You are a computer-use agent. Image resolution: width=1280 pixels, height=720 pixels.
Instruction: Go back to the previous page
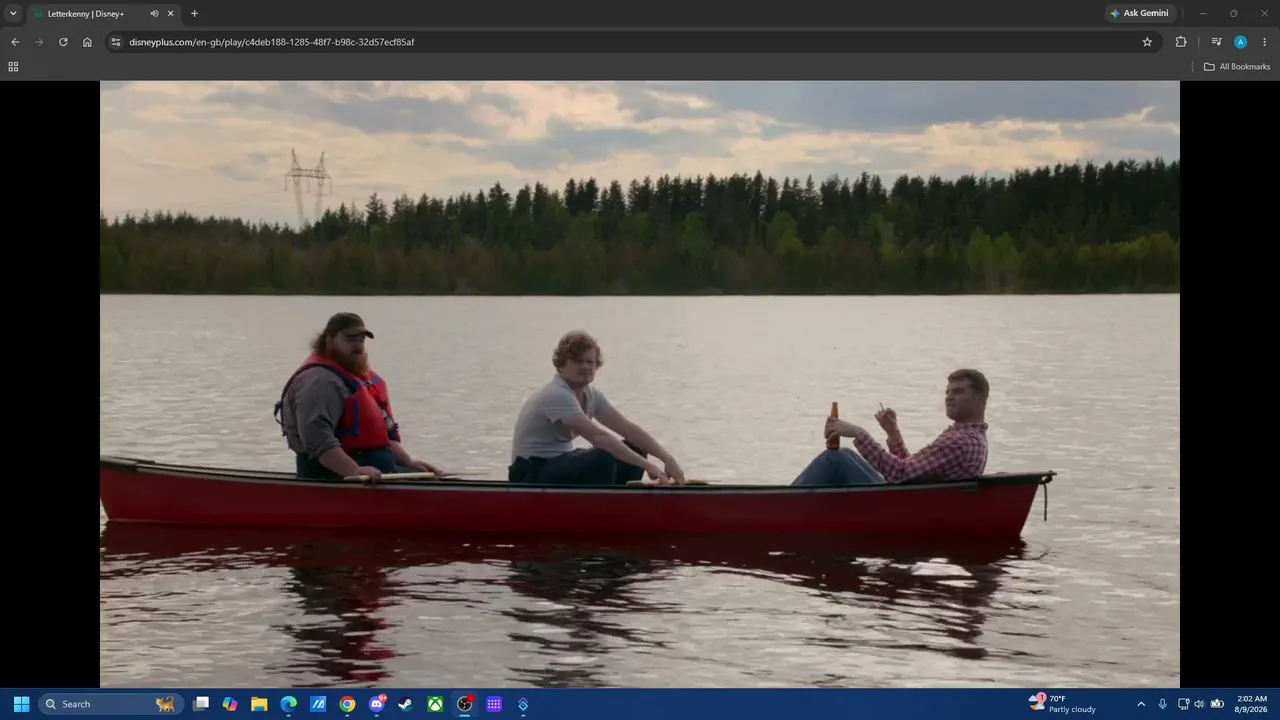coord(15,42)
